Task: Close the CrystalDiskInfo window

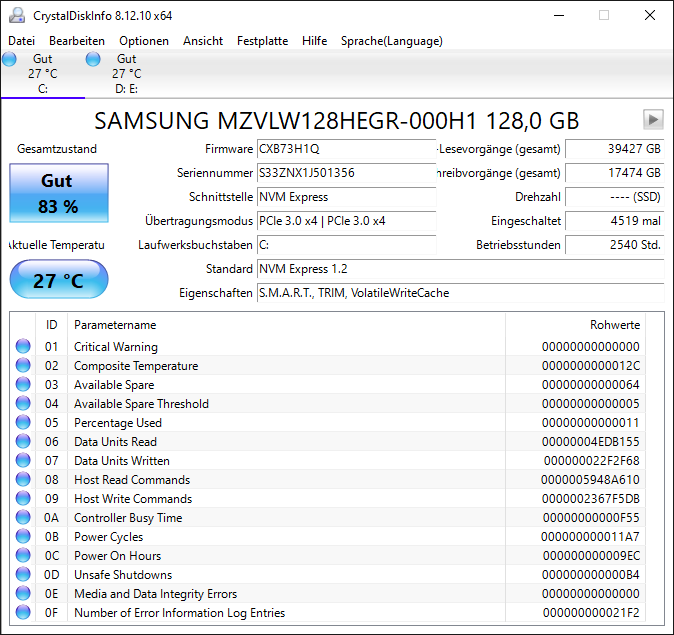Action: (650, 15)
